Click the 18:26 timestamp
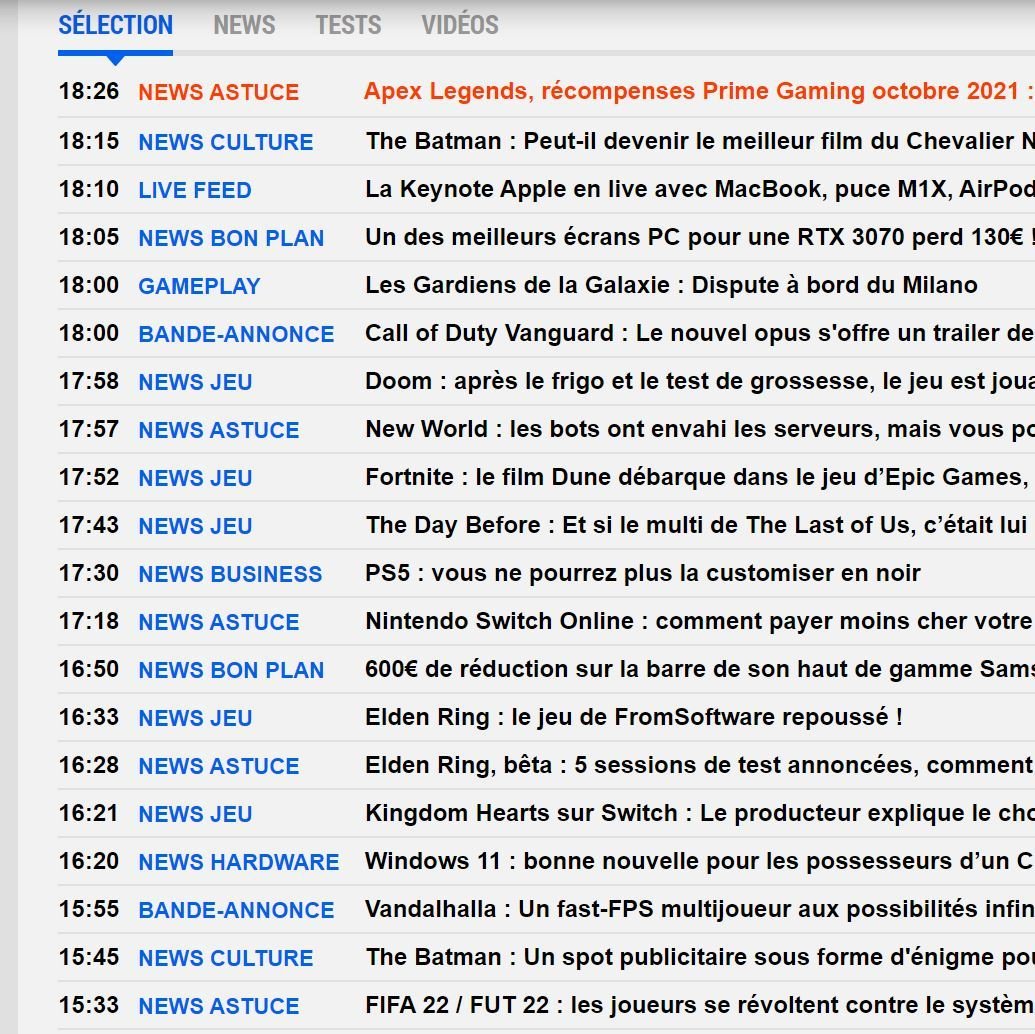The height and width of the screenshot is (1034, 1035). point(89,91)
